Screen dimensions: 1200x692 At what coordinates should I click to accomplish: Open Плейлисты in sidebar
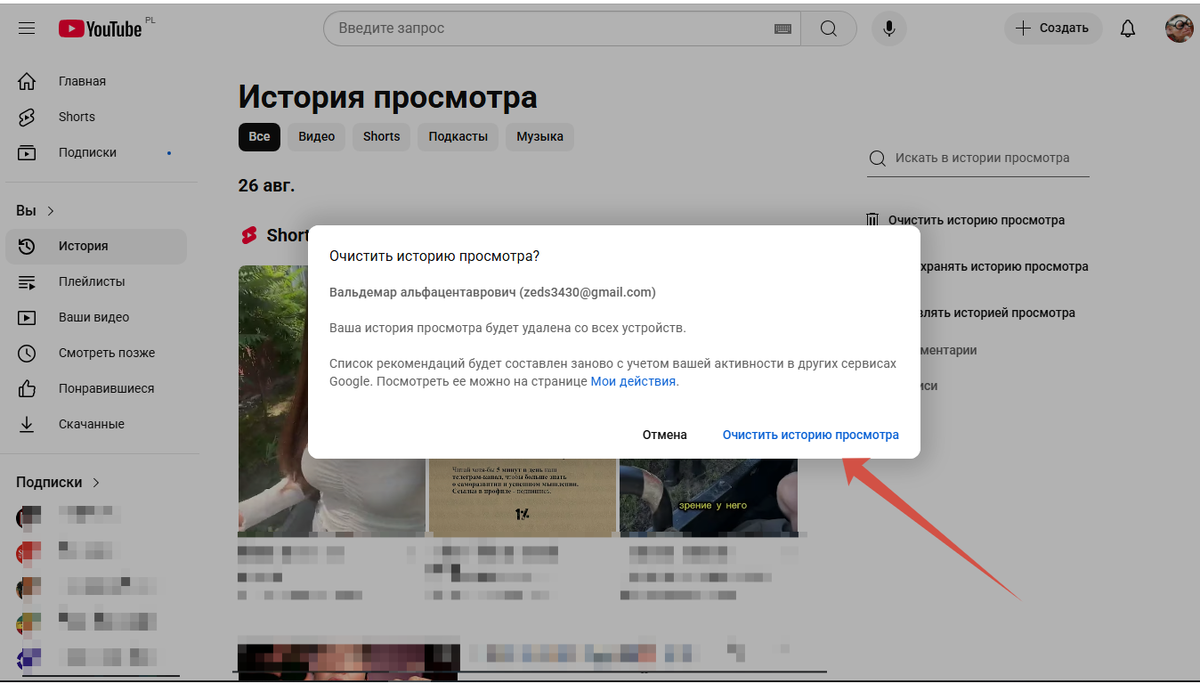pyautogui.click(x=96, y=282)
